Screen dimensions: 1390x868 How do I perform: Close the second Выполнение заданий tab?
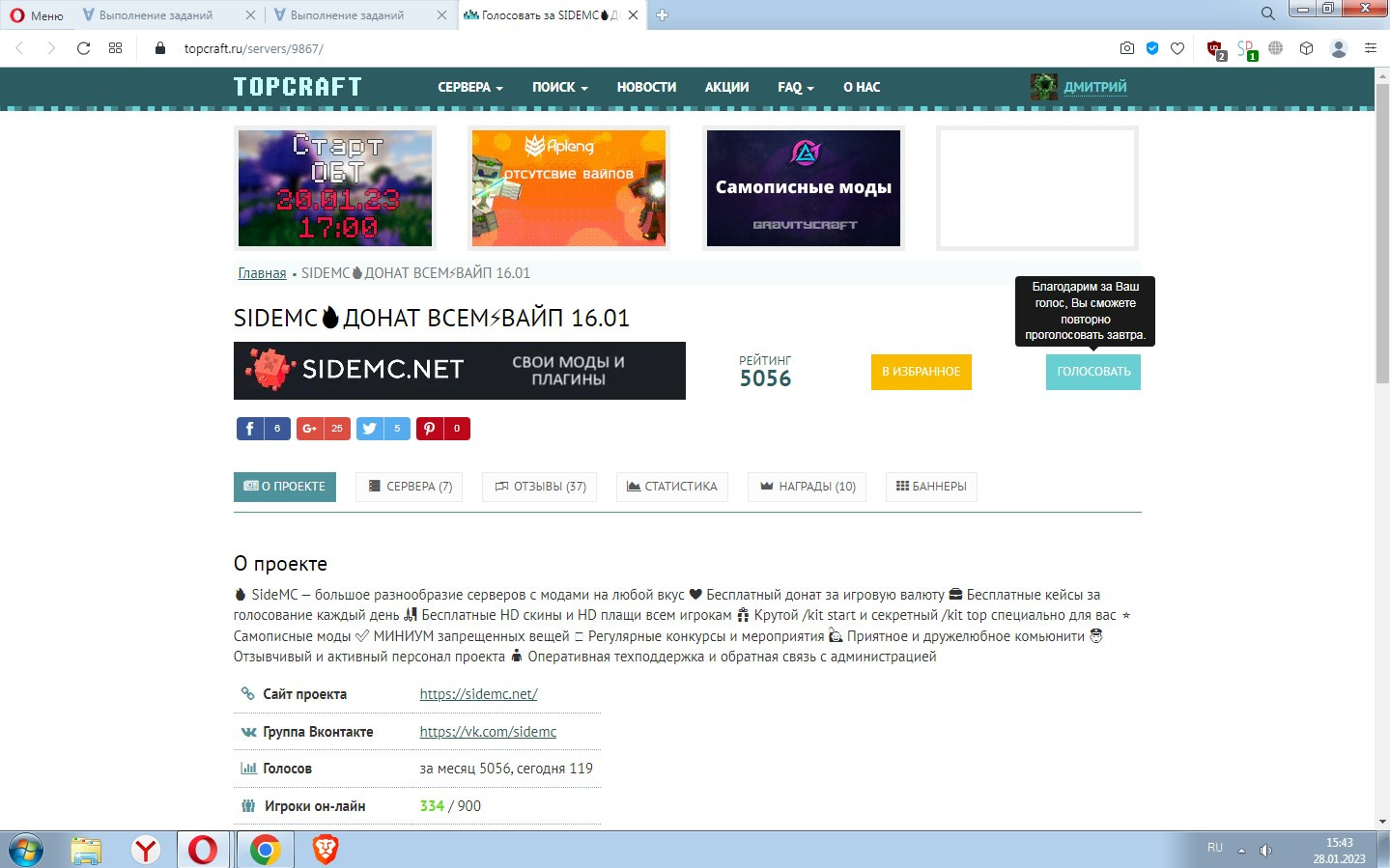point(441,15)
